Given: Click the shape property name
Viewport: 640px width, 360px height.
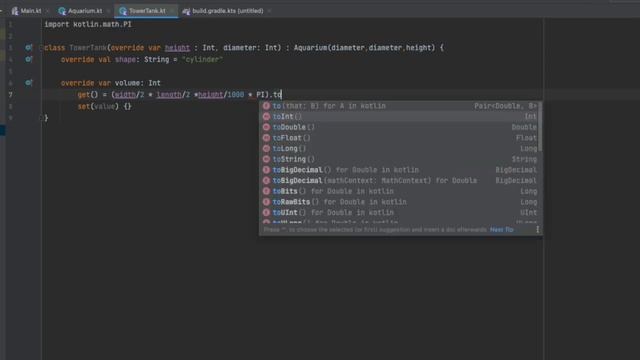Looking at the screenshot, I should pos(125,60).
